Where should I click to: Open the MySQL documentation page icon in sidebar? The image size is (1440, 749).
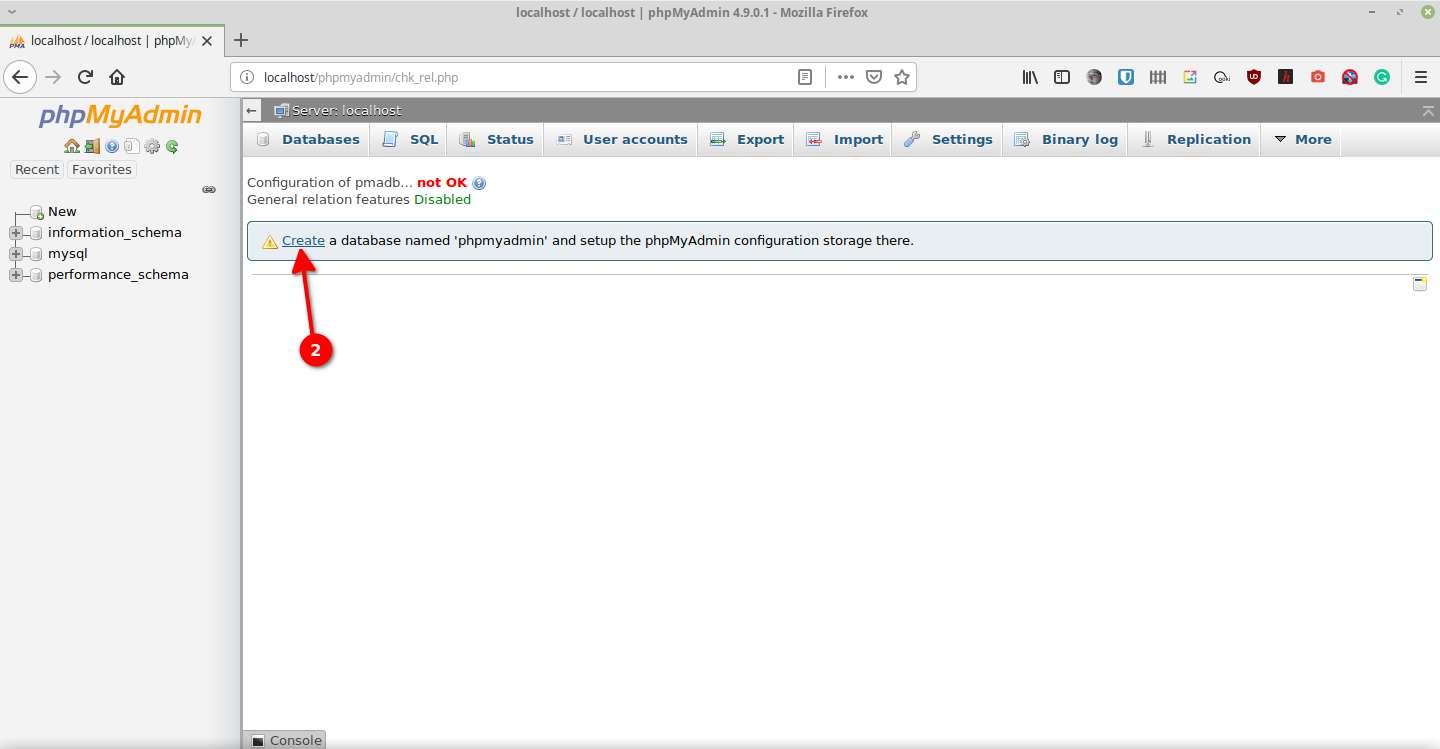point(131,146)
